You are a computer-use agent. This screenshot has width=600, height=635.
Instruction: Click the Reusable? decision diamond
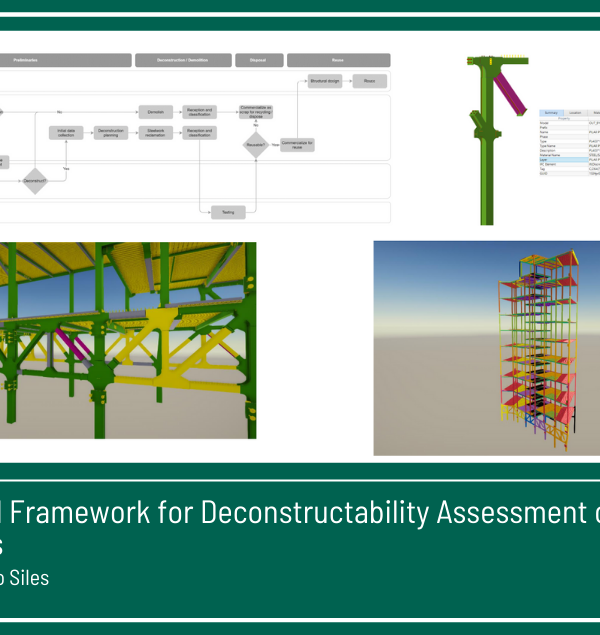point(257,144)
